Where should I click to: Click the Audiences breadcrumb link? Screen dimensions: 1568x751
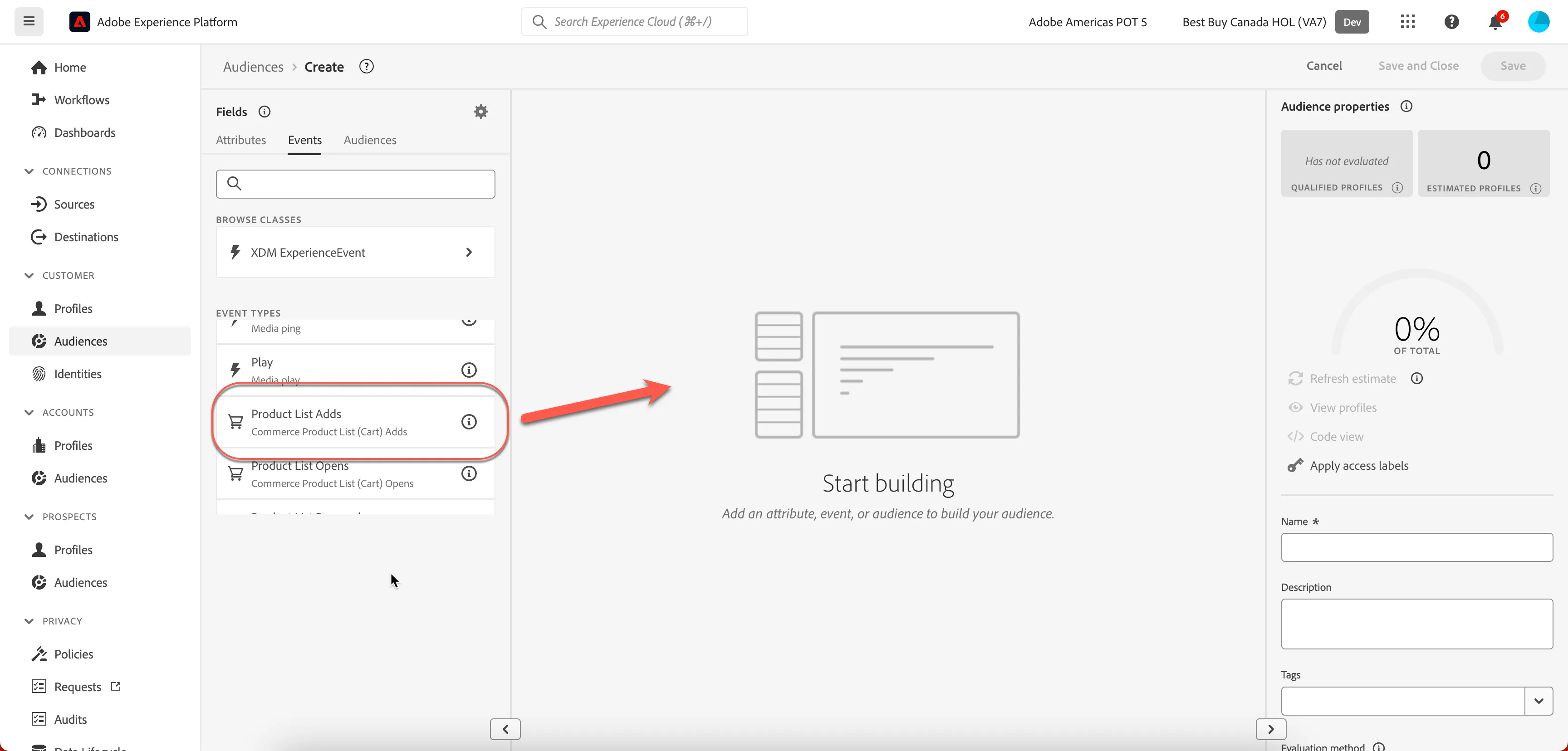pyautogui.click(x=253, y=67)
